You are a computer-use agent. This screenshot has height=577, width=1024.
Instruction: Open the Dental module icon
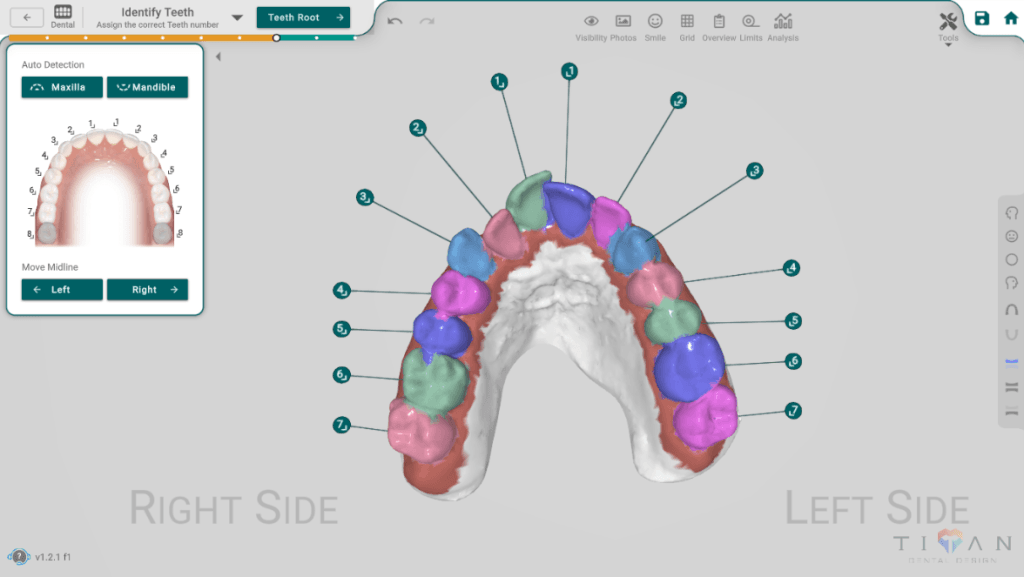click(x=63, y=16)
